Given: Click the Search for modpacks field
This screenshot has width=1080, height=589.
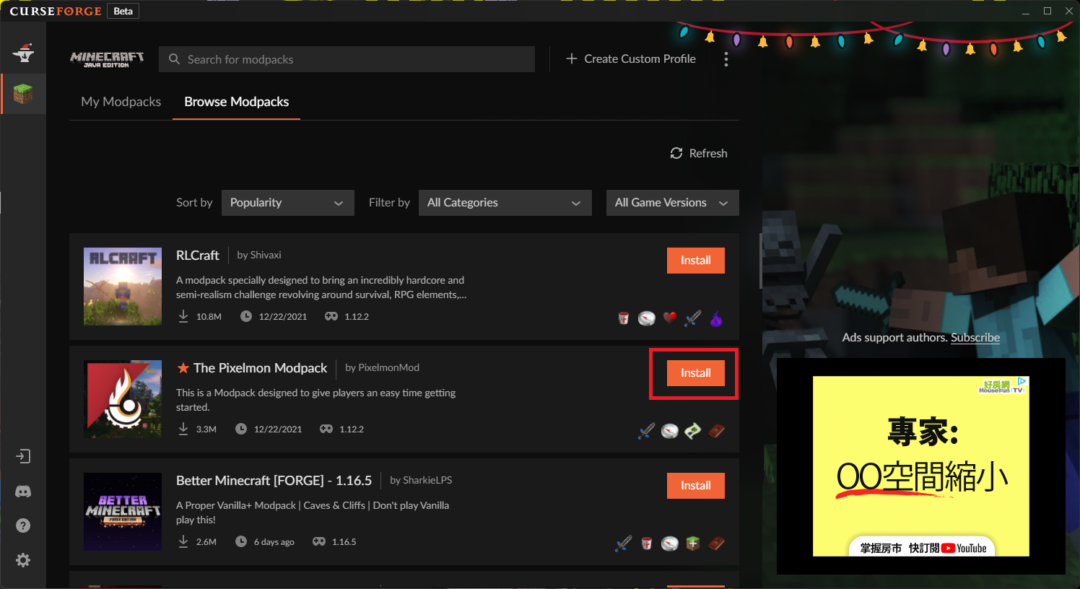Looking at the screenshot, I should (346, 59).
